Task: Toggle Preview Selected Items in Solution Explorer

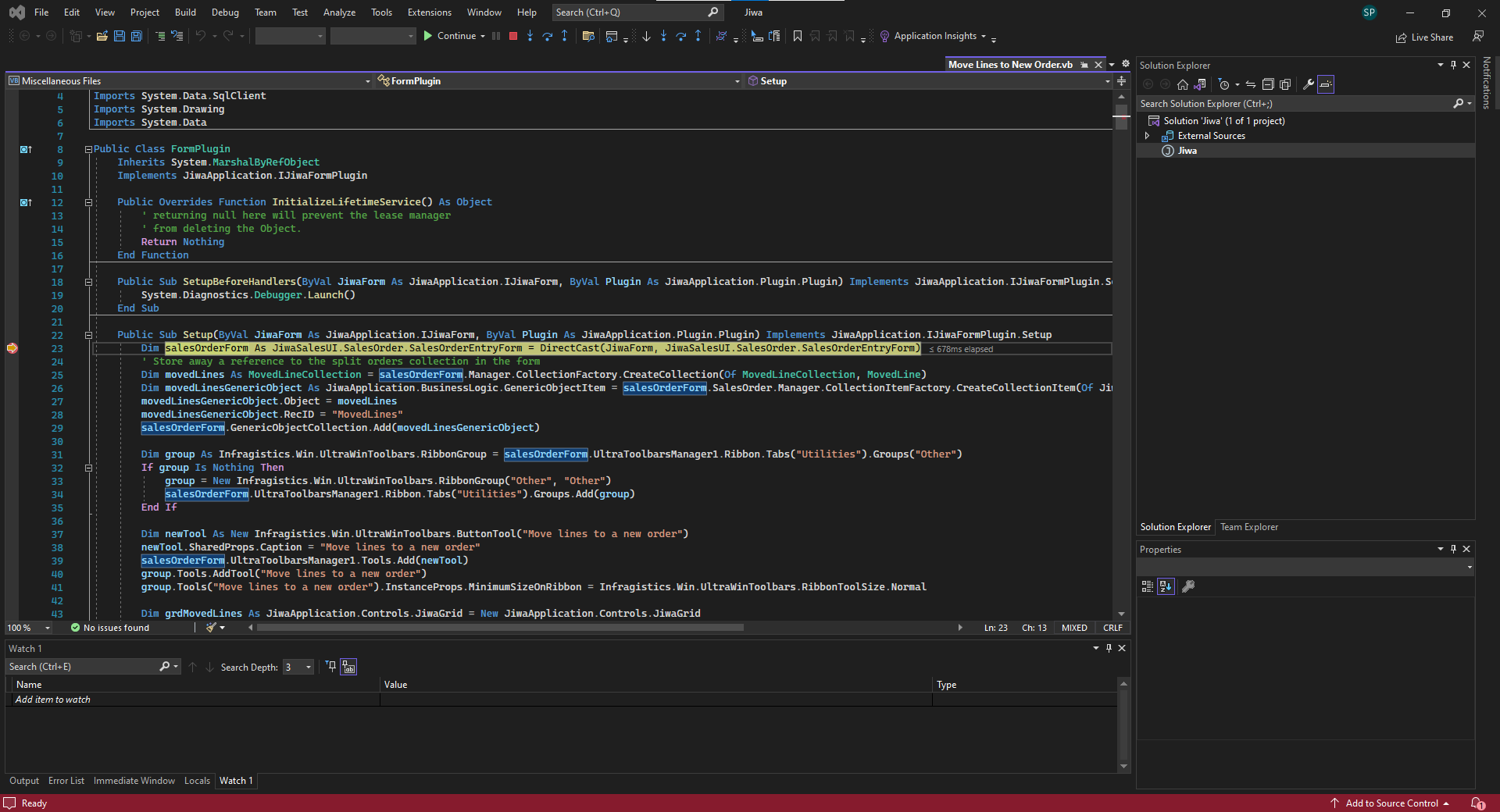Action: [x=1326, y=84]
